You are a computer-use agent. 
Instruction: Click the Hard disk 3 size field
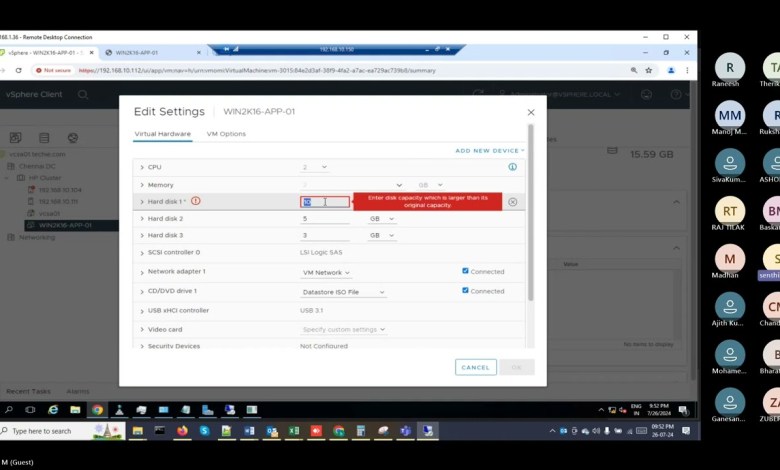tap(325, 235)
